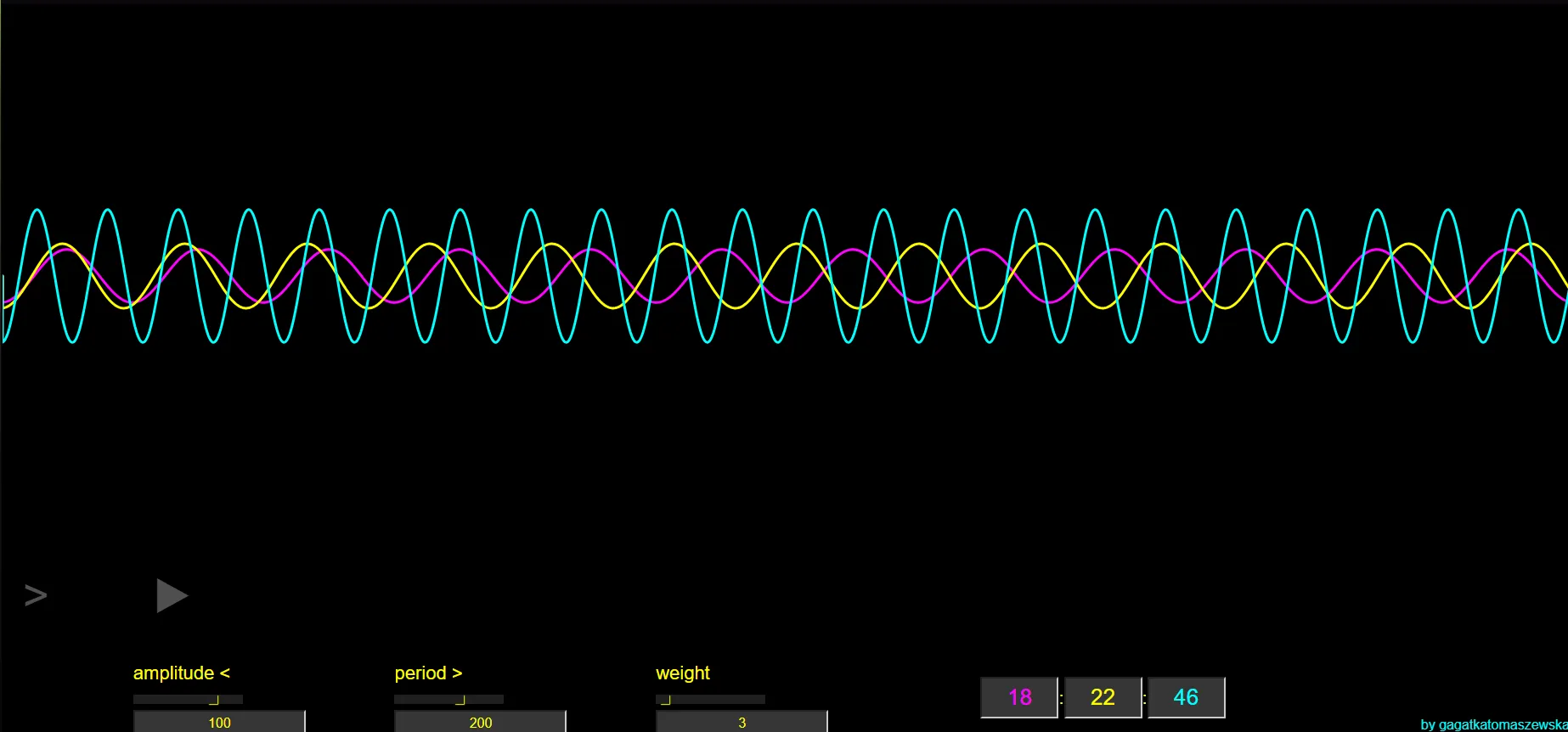
Task: Click the amplitude slider handle
Action: [x=214, y=700]
